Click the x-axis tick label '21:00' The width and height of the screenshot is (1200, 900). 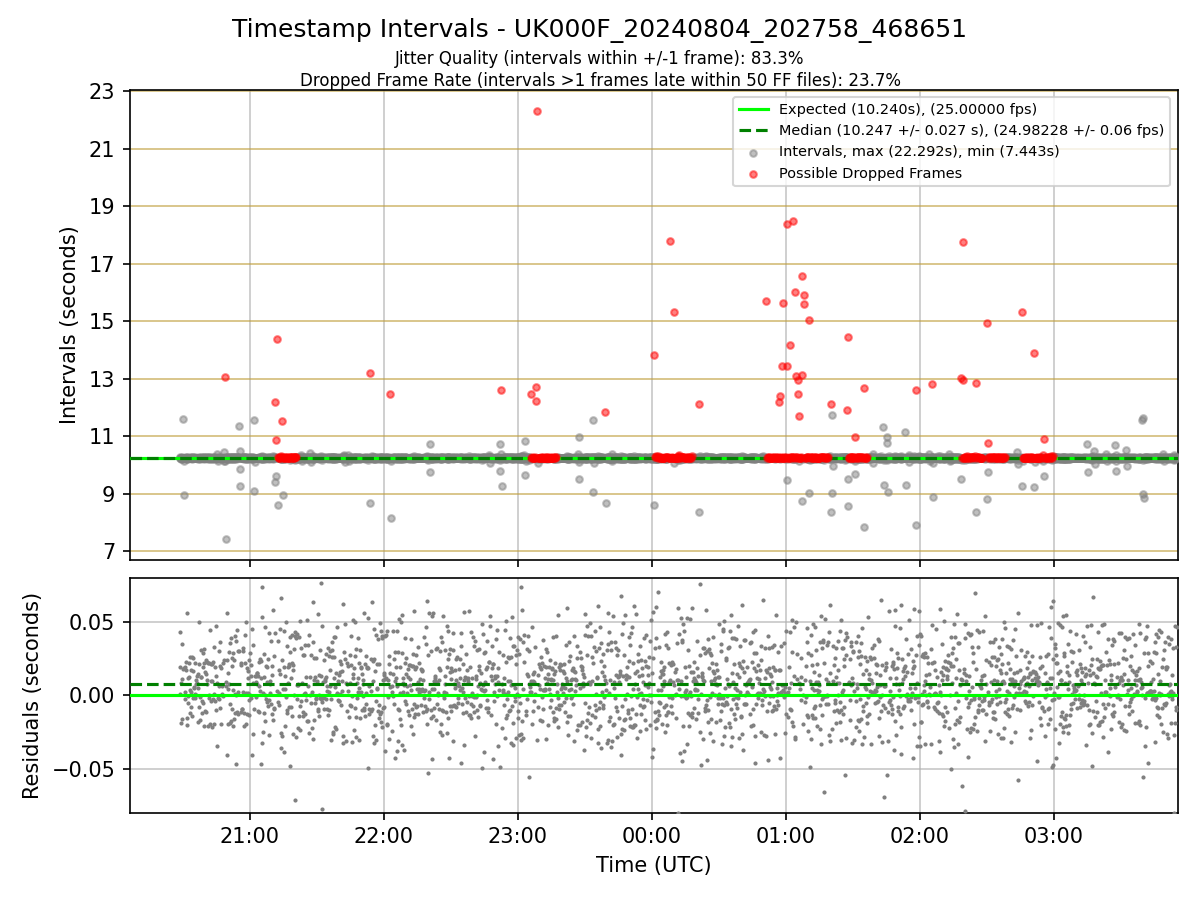(250, 834)
